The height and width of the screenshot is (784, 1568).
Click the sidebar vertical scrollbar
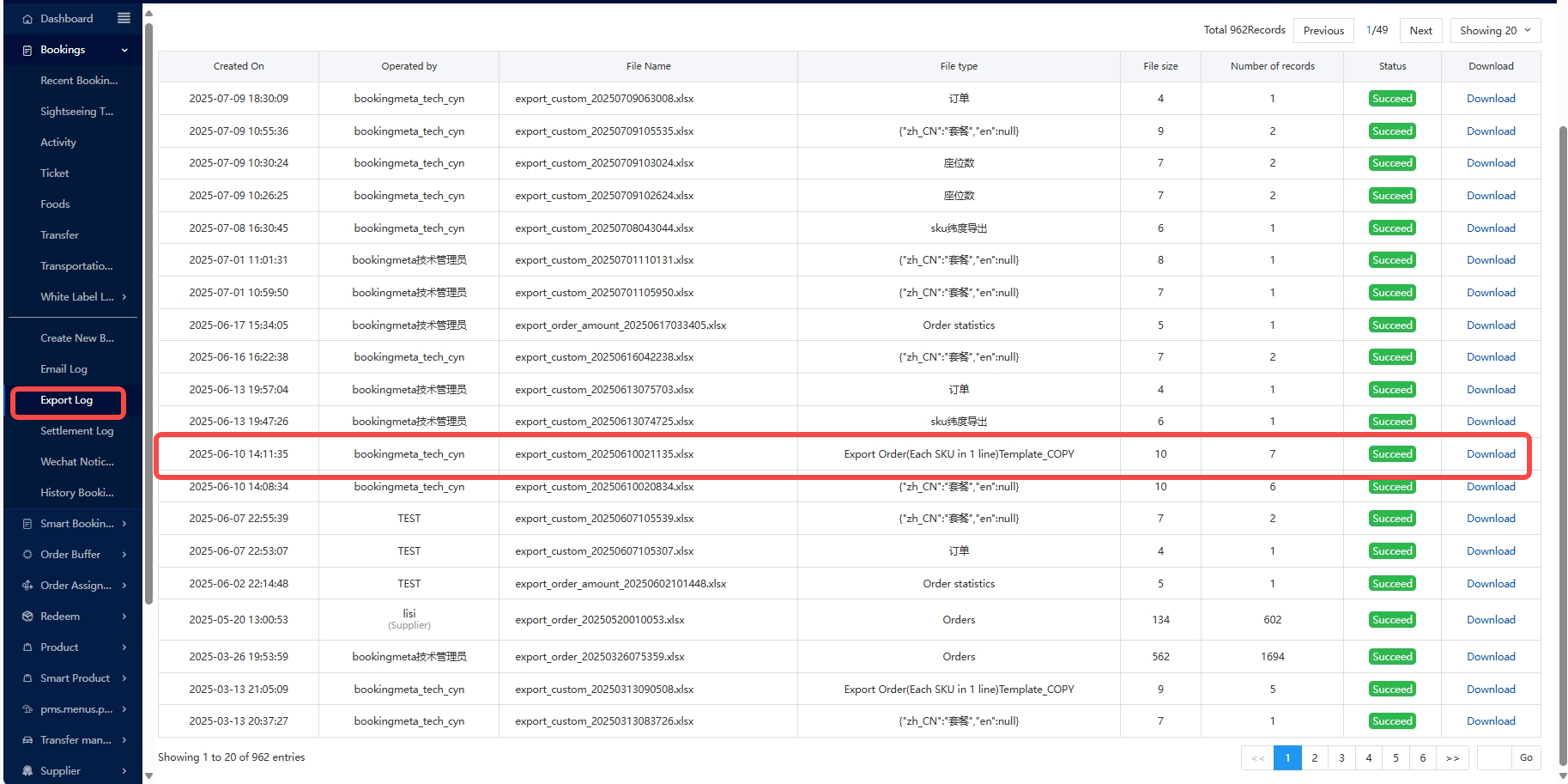(x=148, y=309)
